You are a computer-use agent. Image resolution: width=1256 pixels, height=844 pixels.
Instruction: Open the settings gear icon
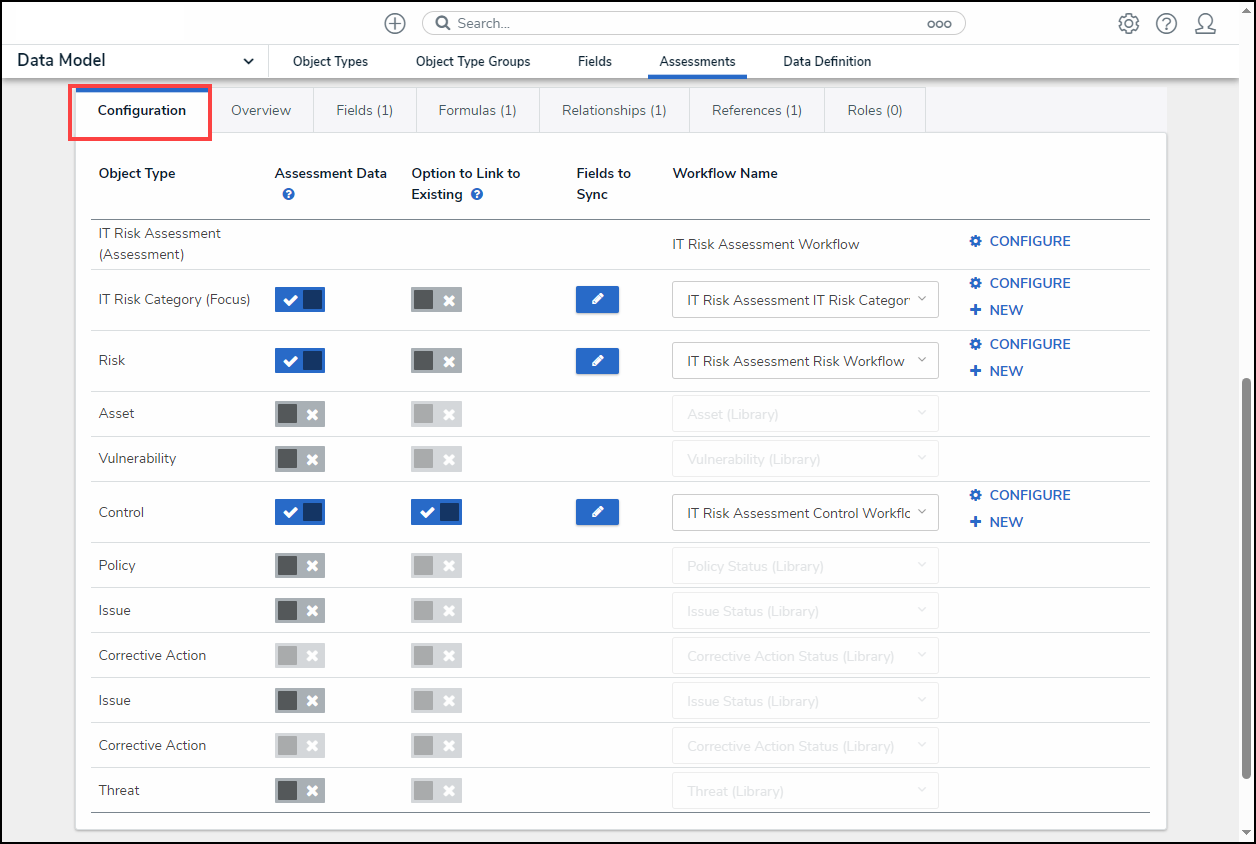tap(1129, 23)
